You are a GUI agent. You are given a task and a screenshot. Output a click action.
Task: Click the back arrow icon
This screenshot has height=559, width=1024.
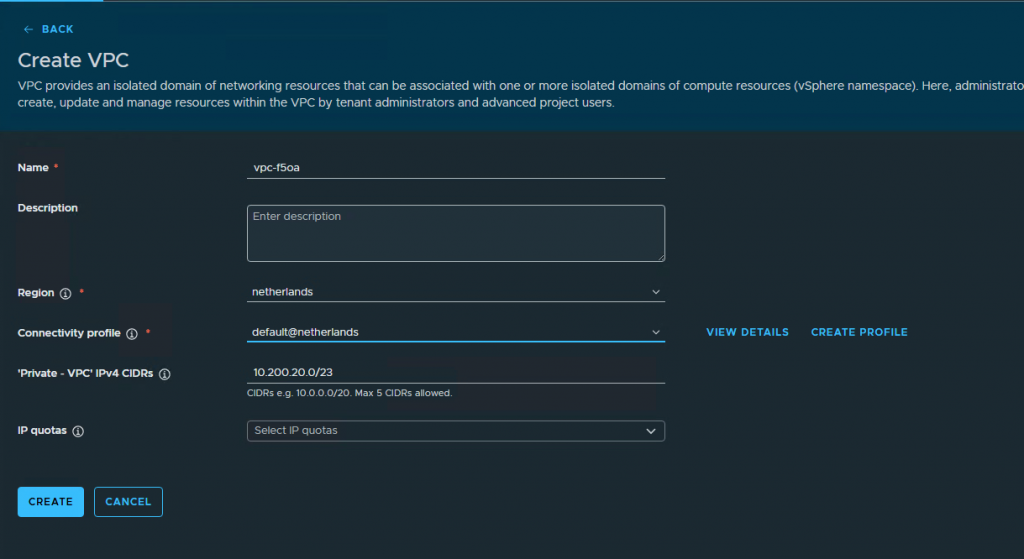[x=28, y=29]
